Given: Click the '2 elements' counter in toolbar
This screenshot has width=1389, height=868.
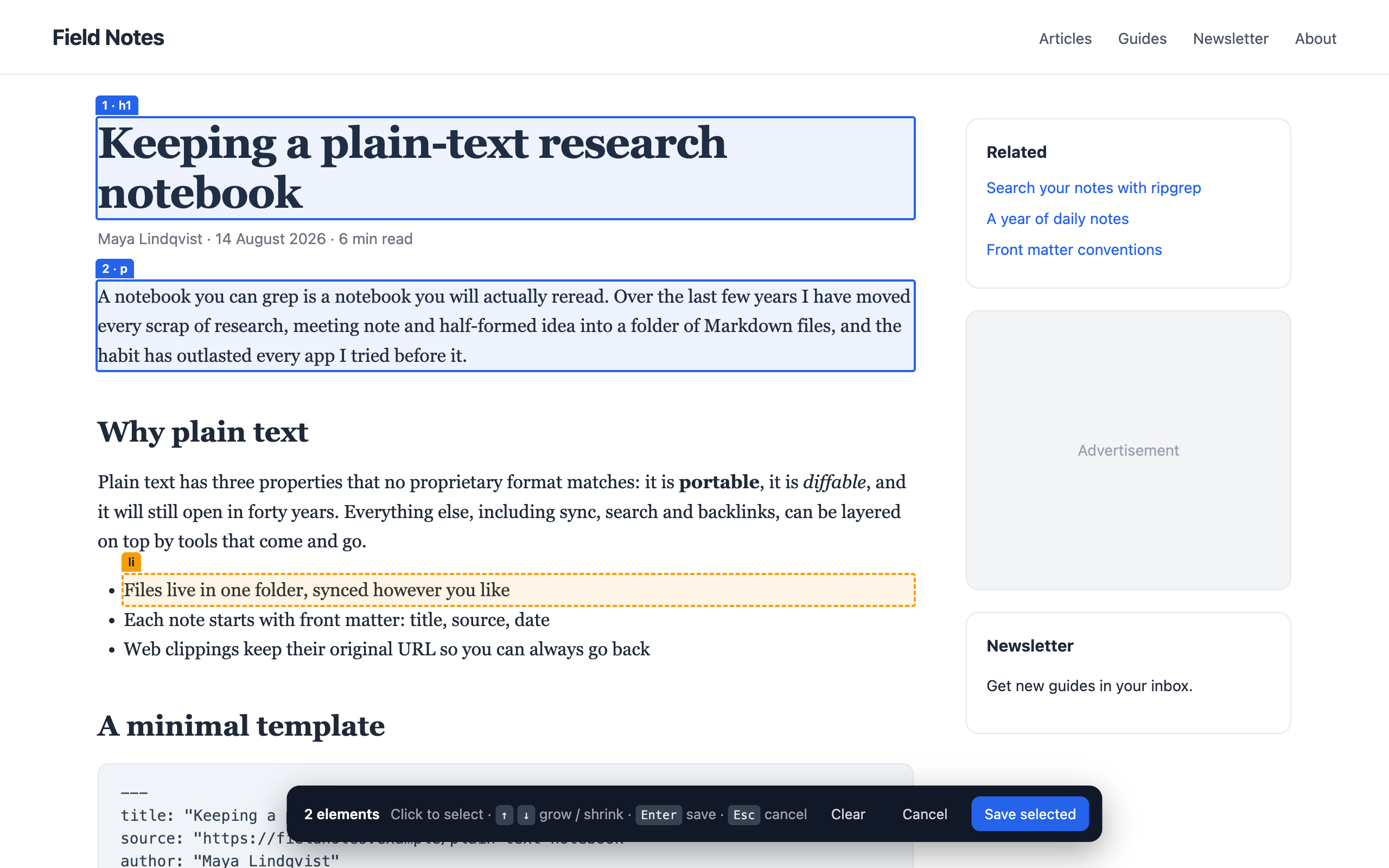Looking at the screenshot, I should (341, 814).
